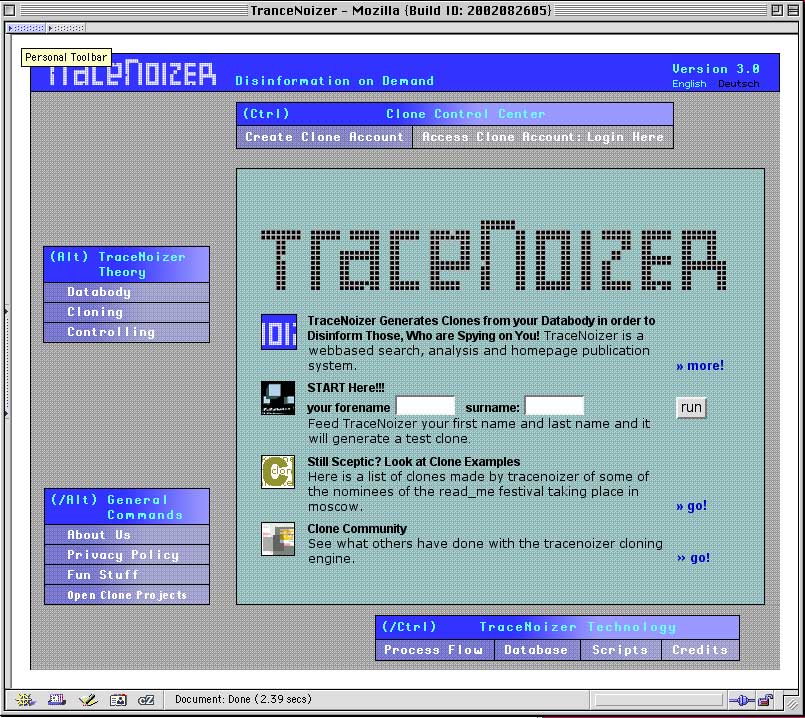
Task: Open the About Us page
Action: [127, 535]
